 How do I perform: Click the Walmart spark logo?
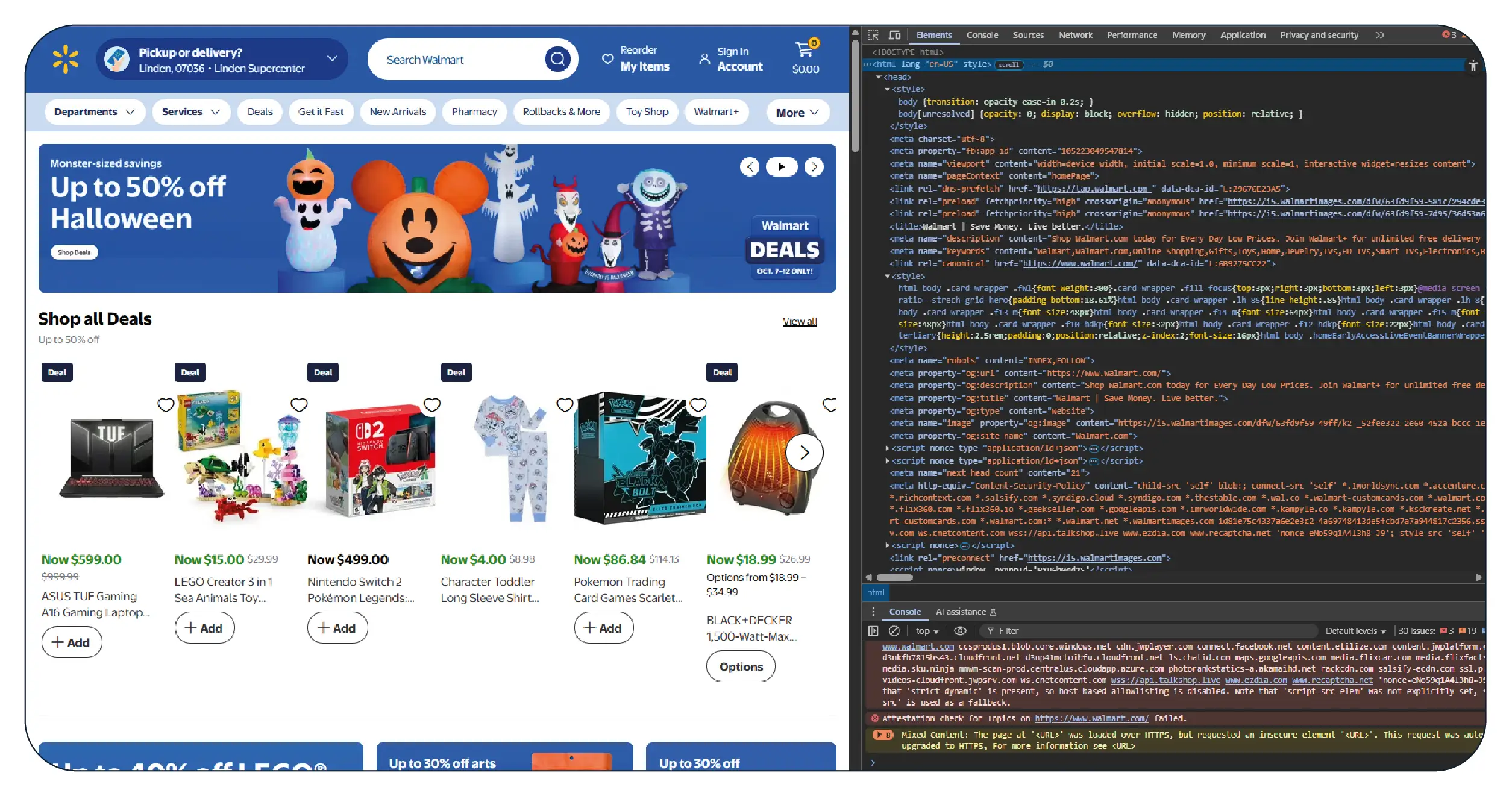[66, 60]
